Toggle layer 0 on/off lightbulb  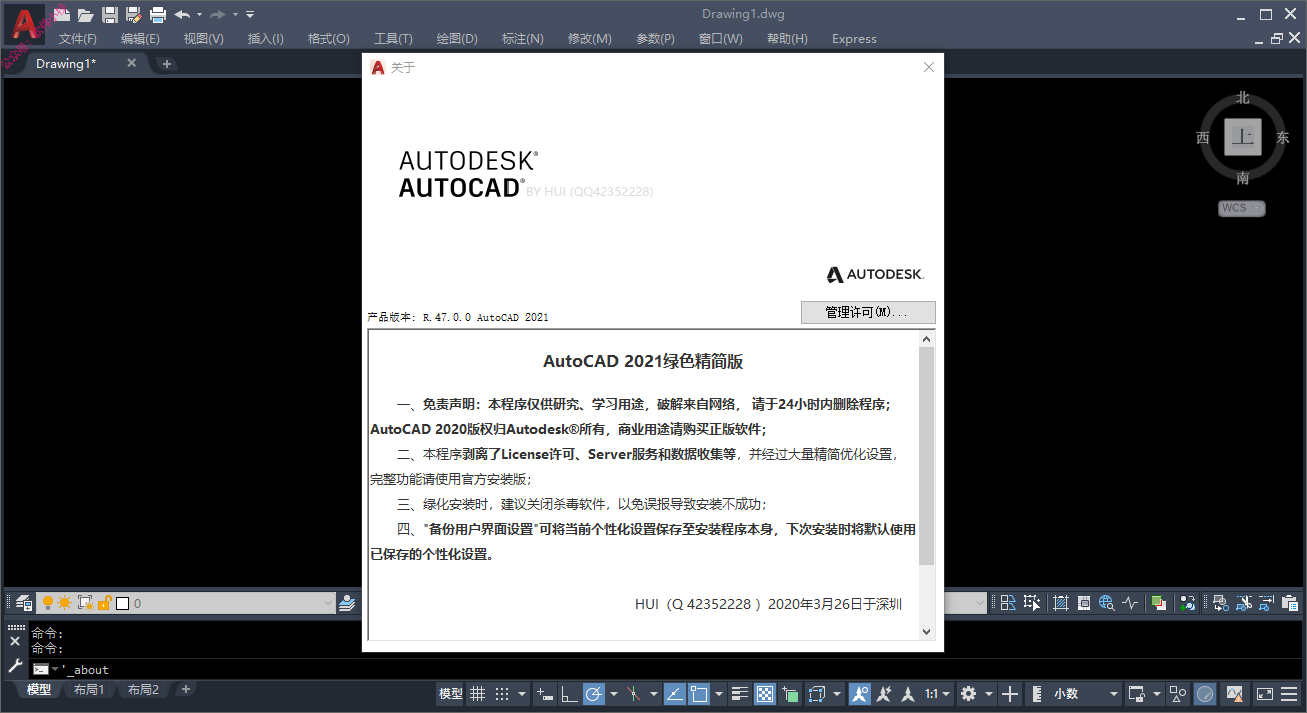click(x=47, y=603)
